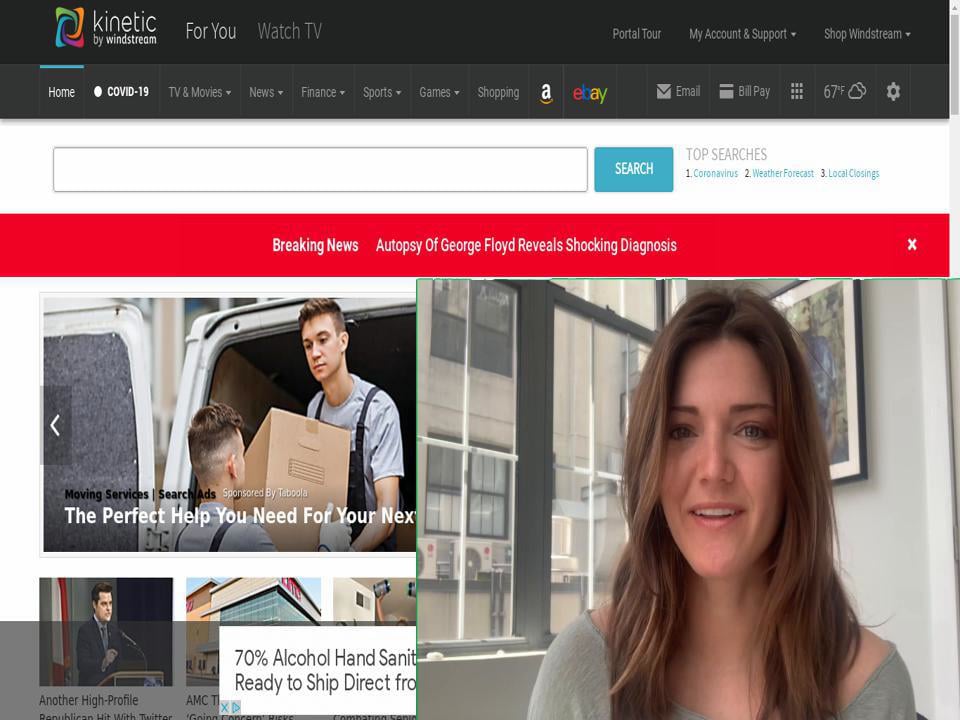Switch to the Watch TV tab

point(289,31)
